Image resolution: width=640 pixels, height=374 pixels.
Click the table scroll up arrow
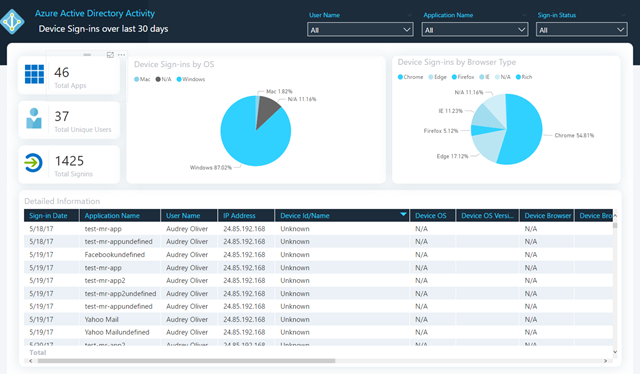click(615, 215)
